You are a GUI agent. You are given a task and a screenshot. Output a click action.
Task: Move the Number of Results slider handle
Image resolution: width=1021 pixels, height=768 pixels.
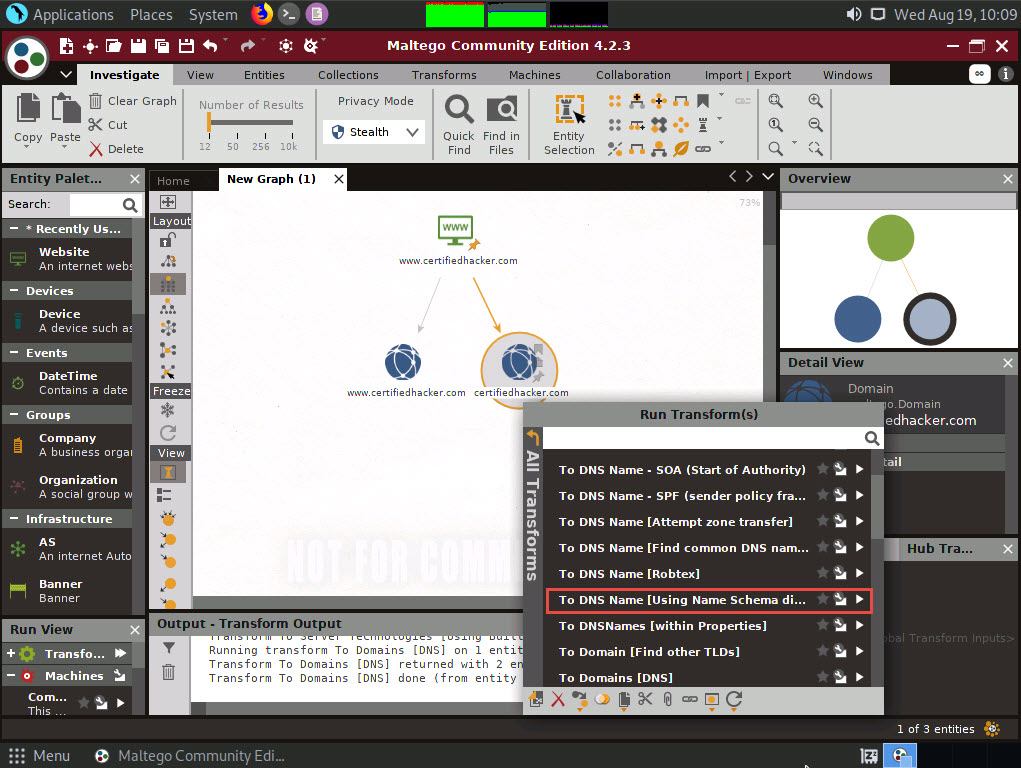point(209,122)
